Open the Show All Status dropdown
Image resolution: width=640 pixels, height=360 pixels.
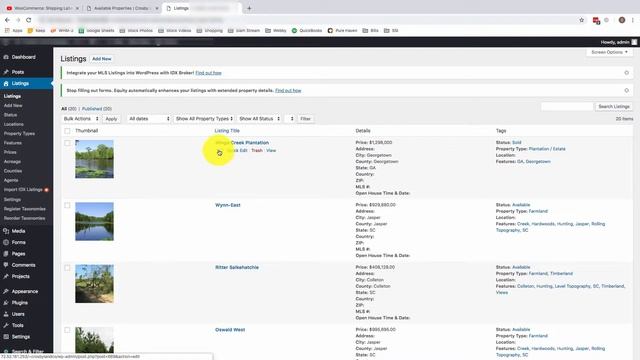click(x=259, y=119)
